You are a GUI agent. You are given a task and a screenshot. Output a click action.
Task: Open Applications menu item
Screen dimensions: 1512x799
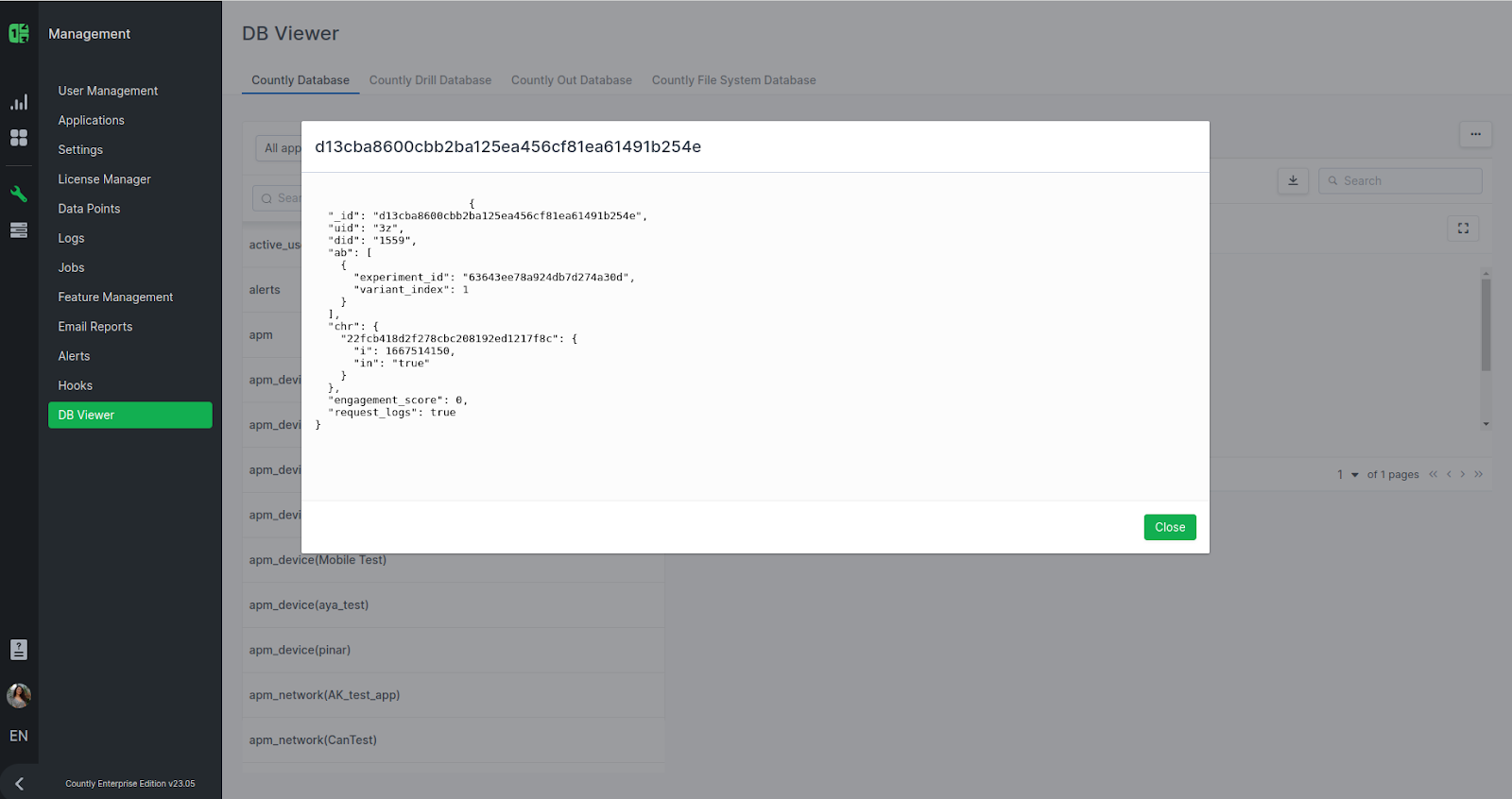(x=91, y=120)
